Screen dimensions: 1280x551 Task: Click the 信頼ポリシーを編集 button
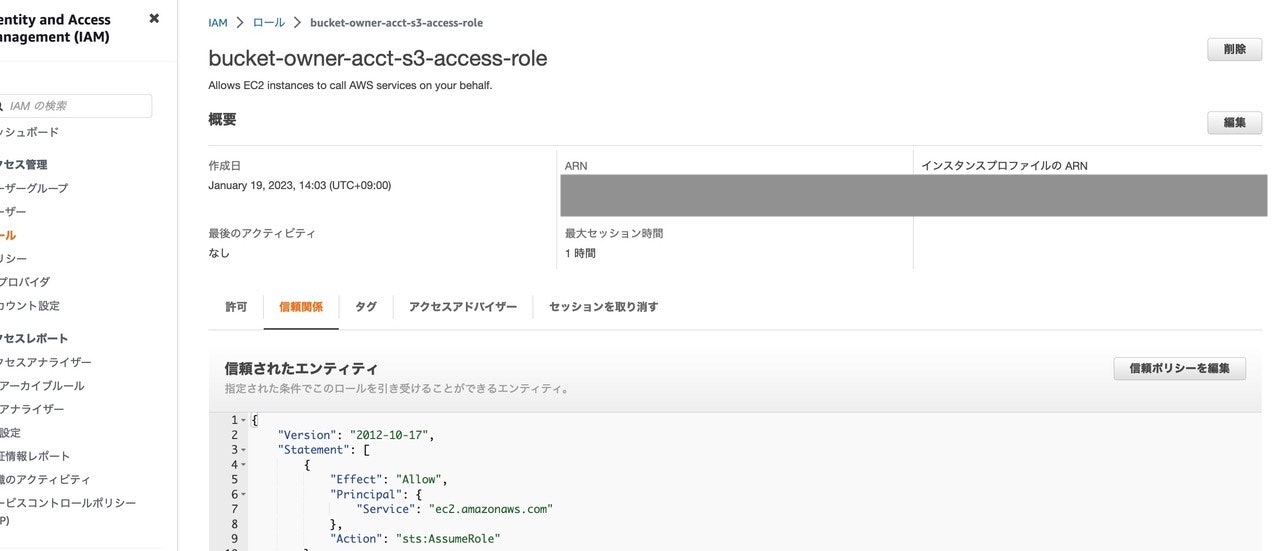[1180, 368]
